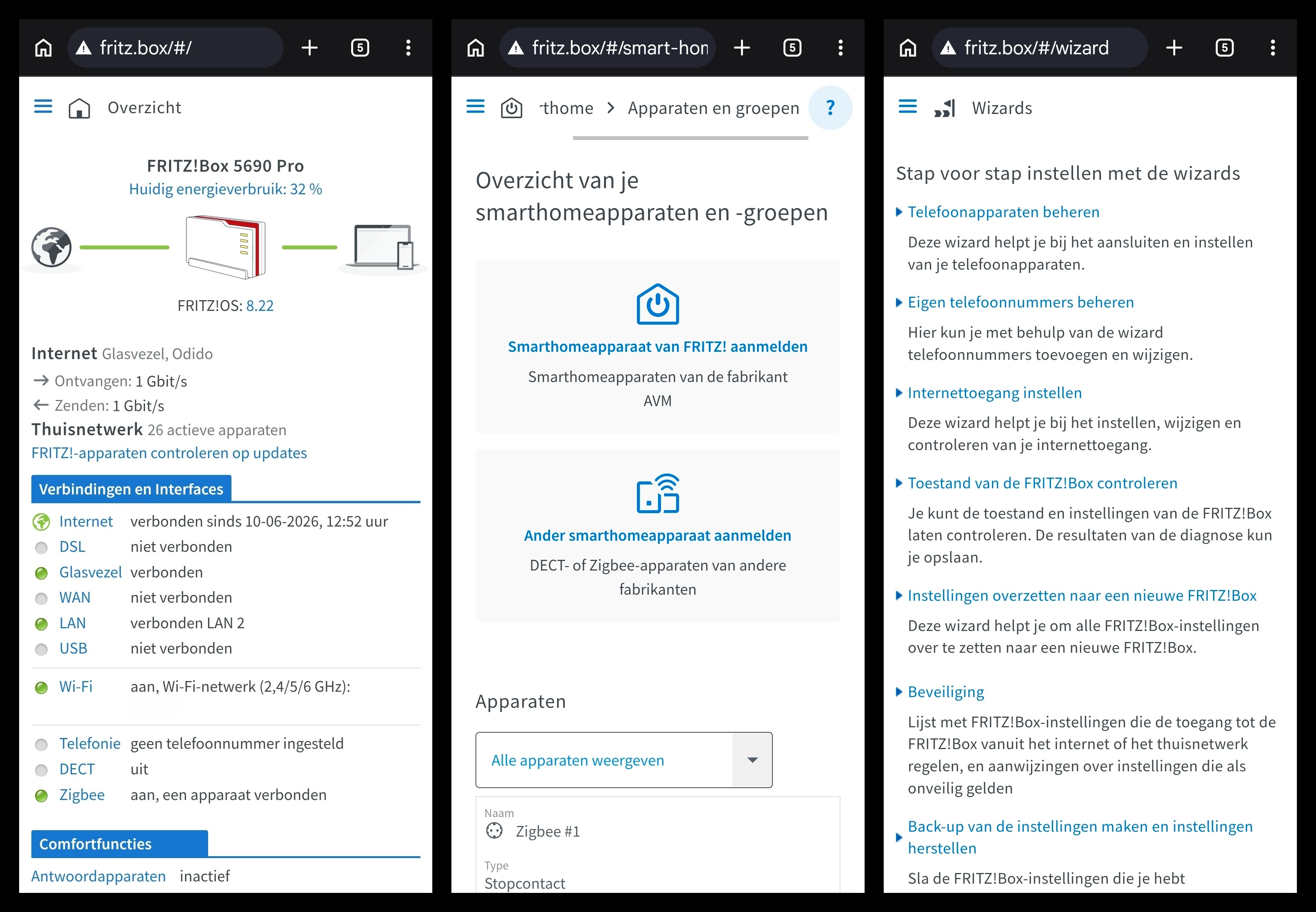1316x912 pixels.
Task: Click Ander smarthomeapparaat aanmelden
Action: (x=658, y=536)
